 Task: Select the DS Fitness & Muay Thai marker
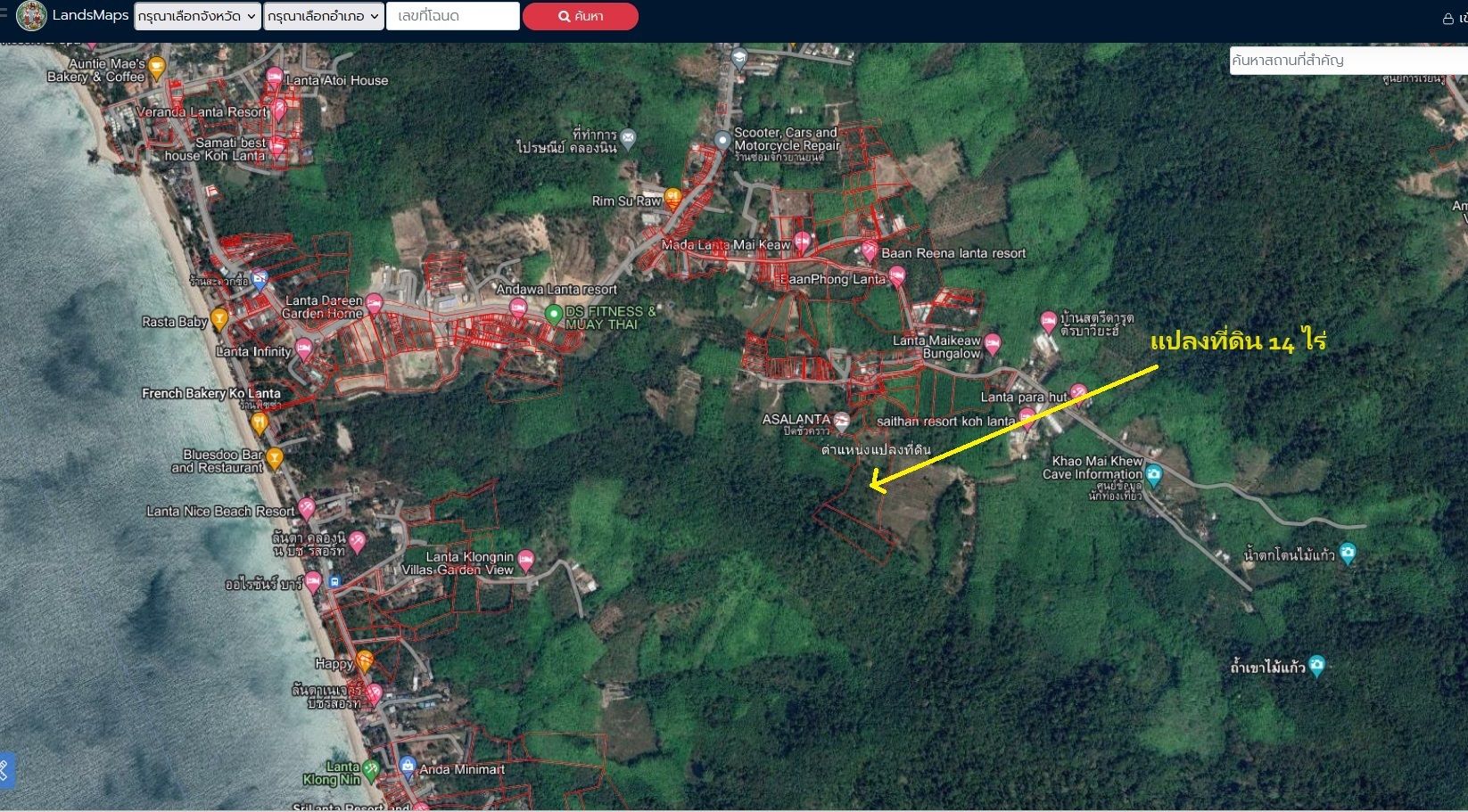(554, 313)
